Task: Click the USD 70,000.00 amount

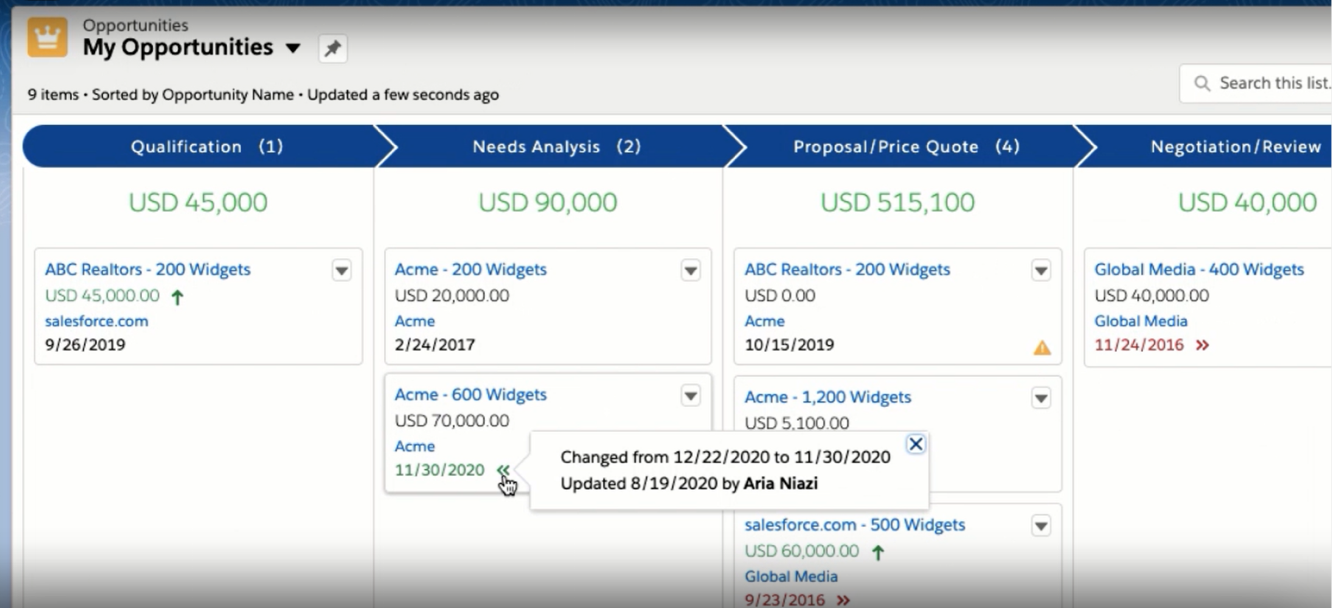Action: pos(452,421)
